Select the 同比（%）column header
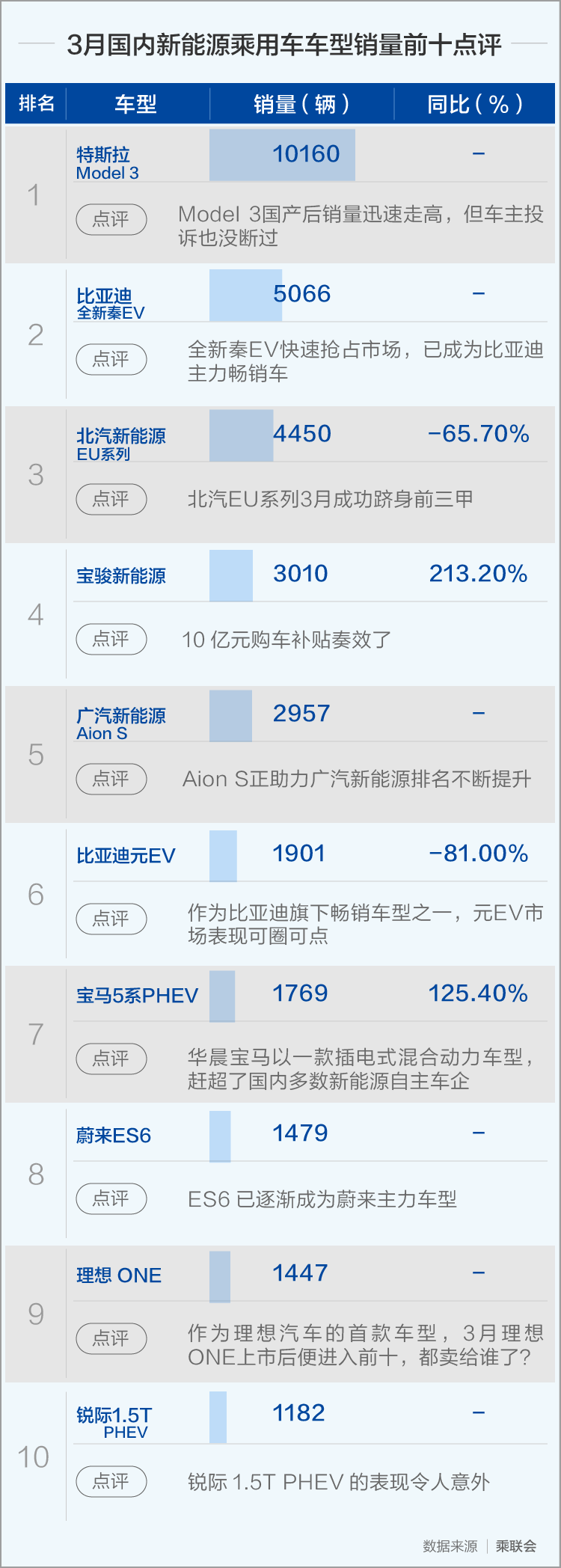The width and height of the screenshot is (561, 1568). pos(475,104)
